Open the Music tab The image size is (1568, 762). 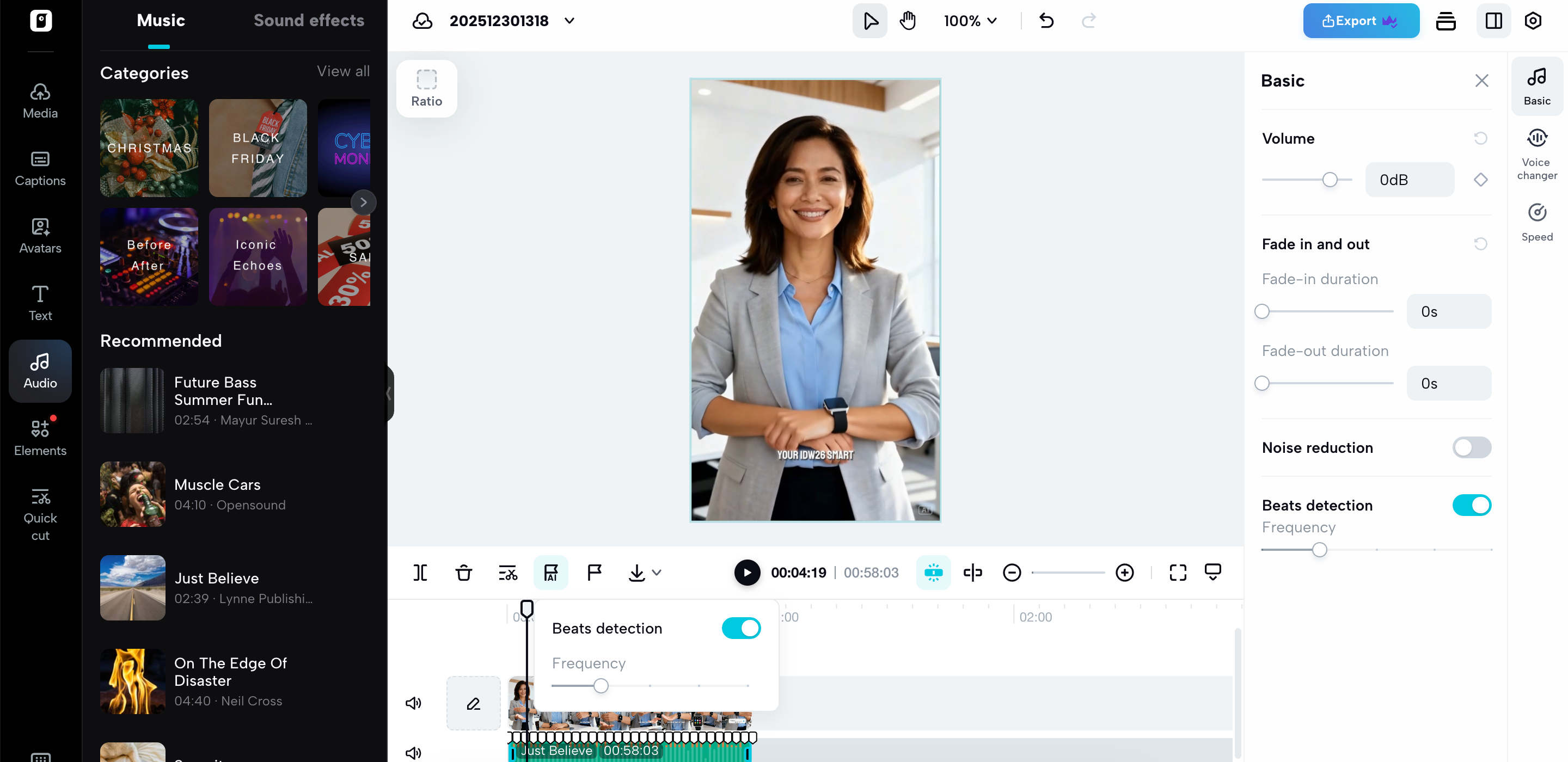160,20
